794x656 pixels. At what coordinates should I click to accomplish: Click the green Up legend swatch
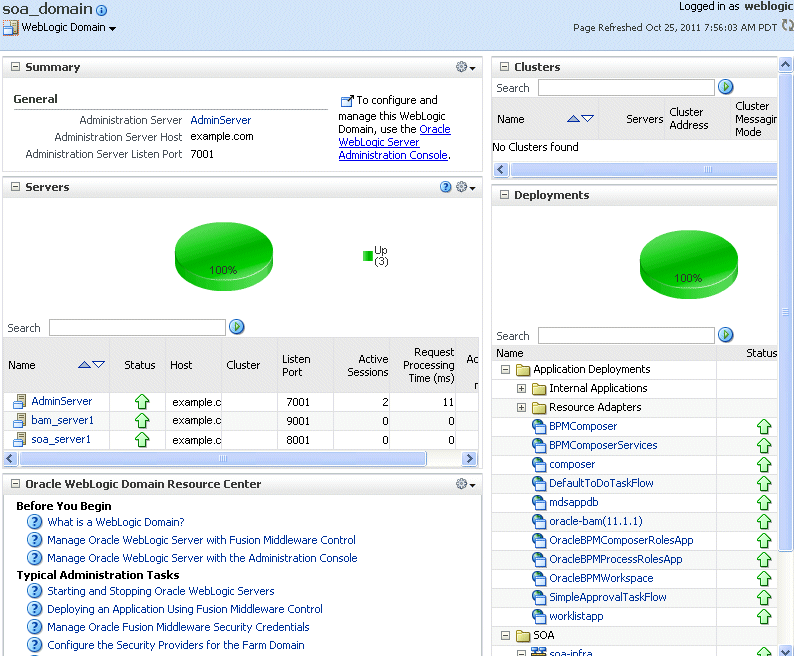point(368,256)
